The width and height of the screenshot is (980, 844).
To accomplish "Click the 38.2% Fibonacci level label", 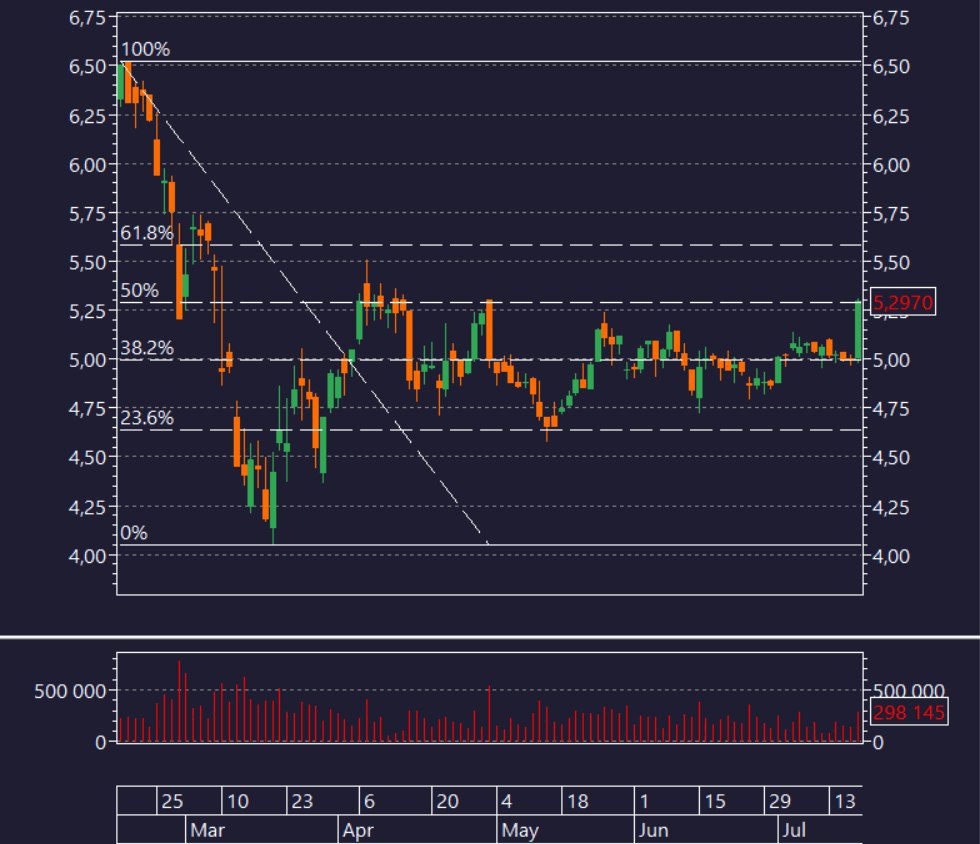I will (146, 348).
